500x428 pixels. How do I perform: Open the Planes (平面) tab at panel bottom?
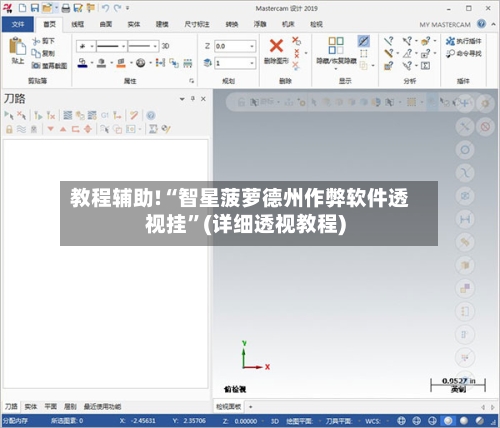pyautogui.click(x=51, y=406)
